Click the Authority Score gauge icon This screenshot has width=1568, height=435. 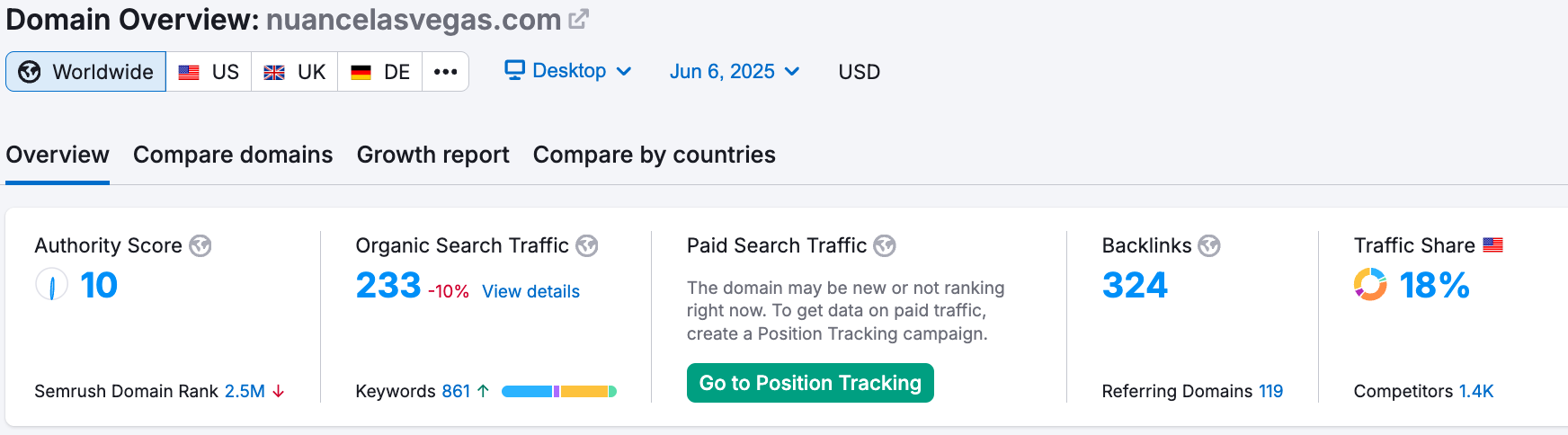(x=52, y=285)
